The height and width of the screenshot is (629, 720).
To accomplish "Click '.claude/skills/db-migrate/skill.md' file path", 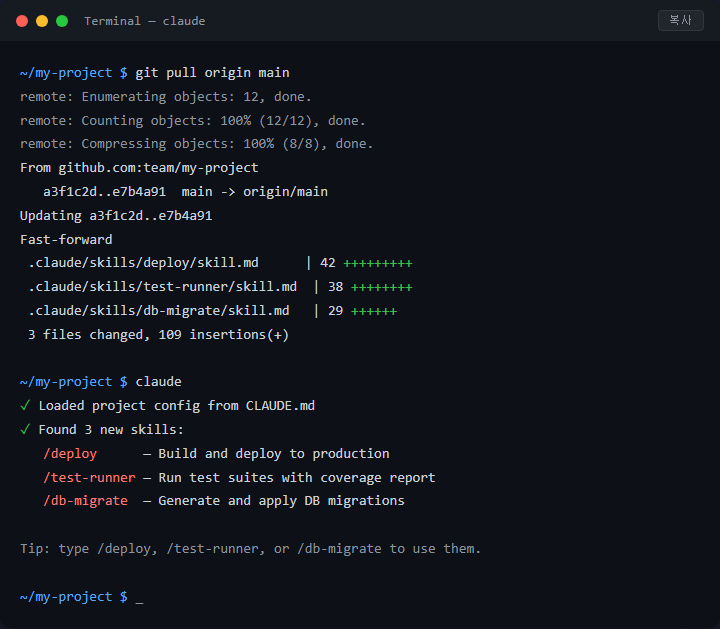I will [158, 311].
